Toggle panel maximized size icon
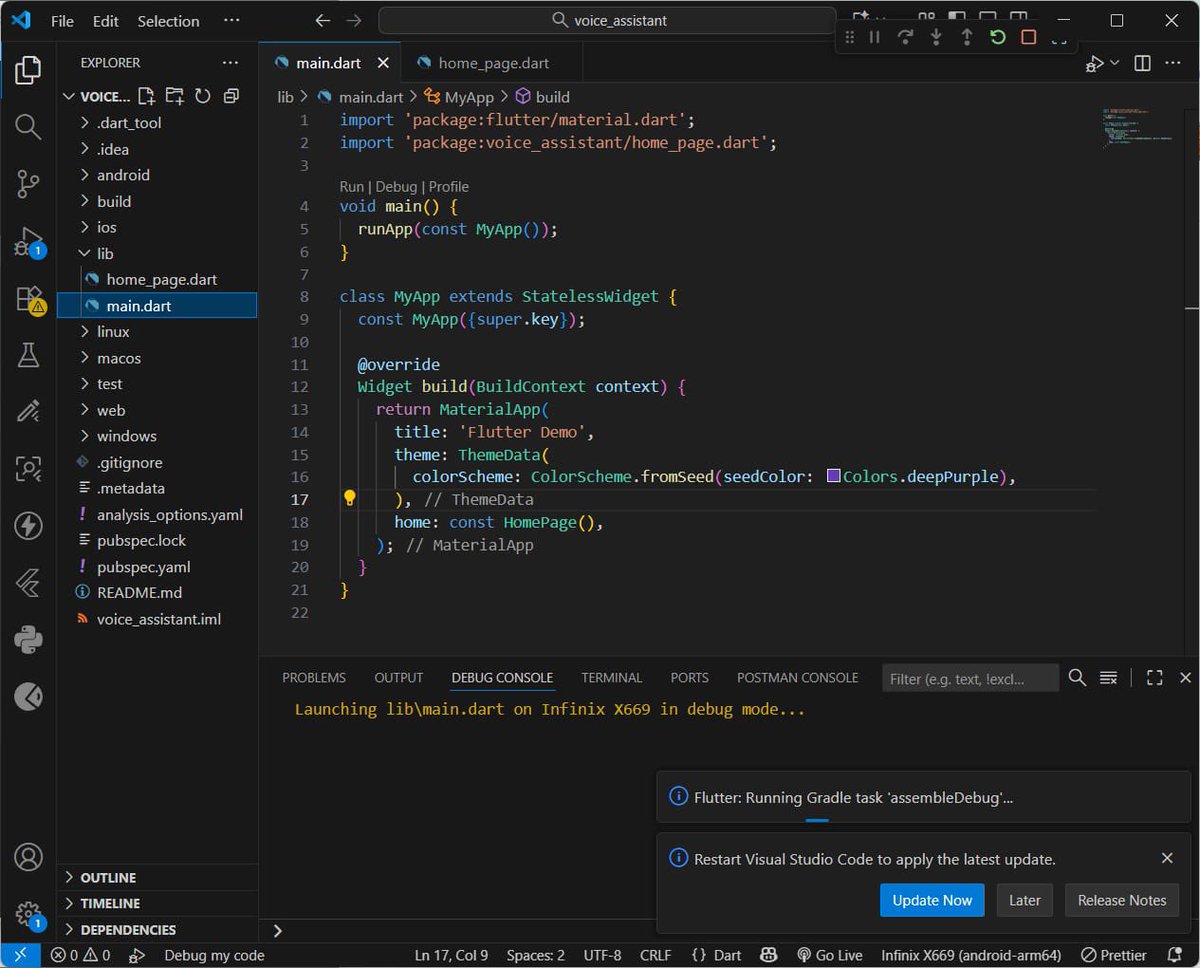The height and width of the screenshot is (968, 1200). pyautogui.click(x=1154, y=677)
